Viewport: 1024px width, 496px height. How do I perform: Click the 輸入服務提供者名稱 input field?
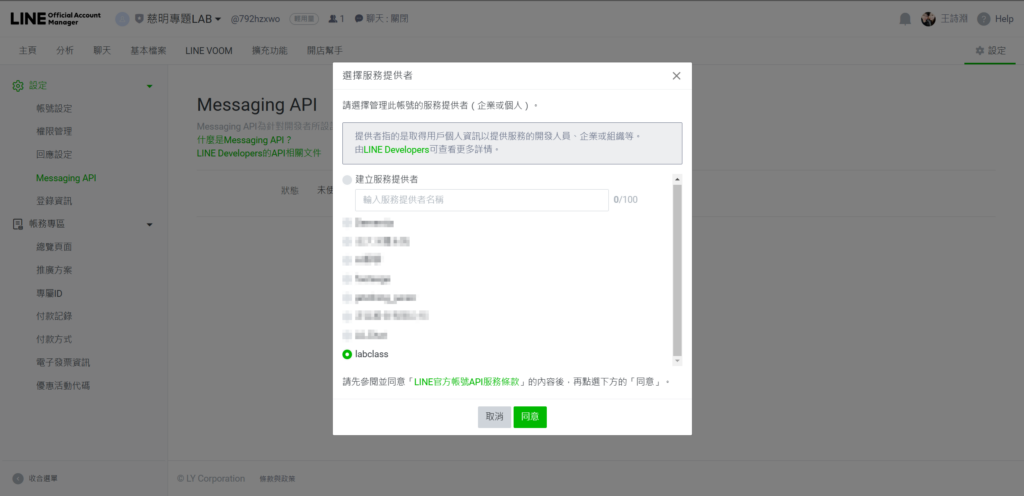coord(482,200)
